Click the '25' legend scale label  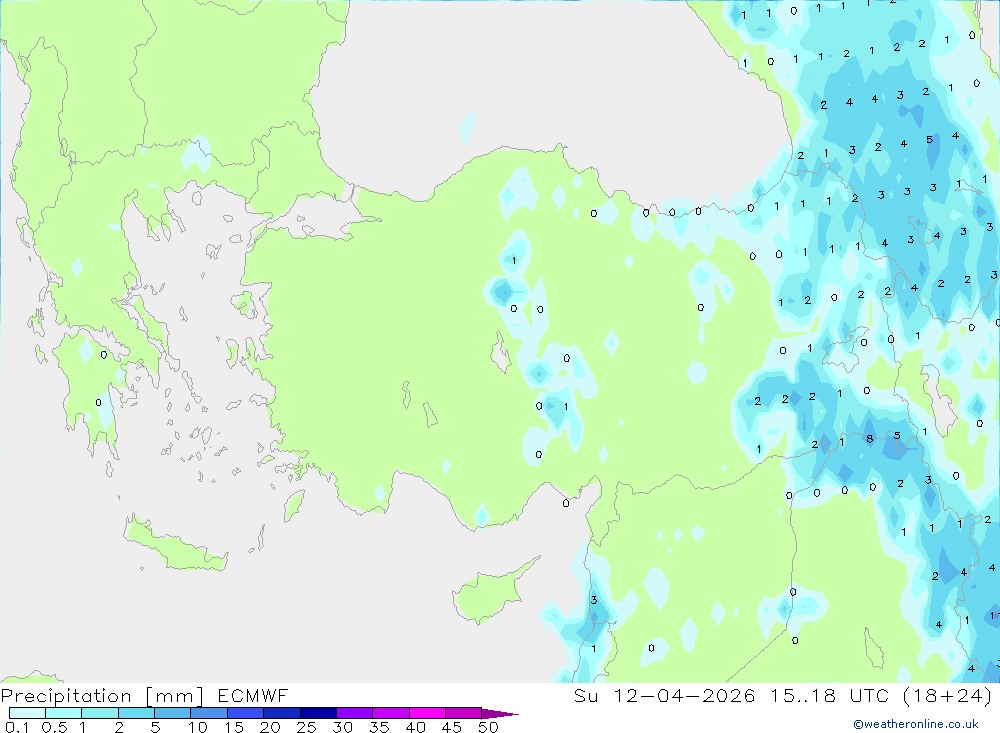[306, 727]
